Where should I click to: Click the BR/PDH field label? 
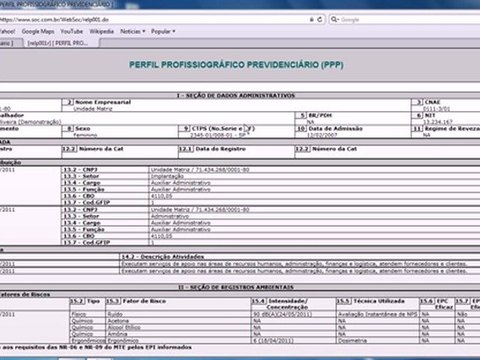[x=320, y=115]
